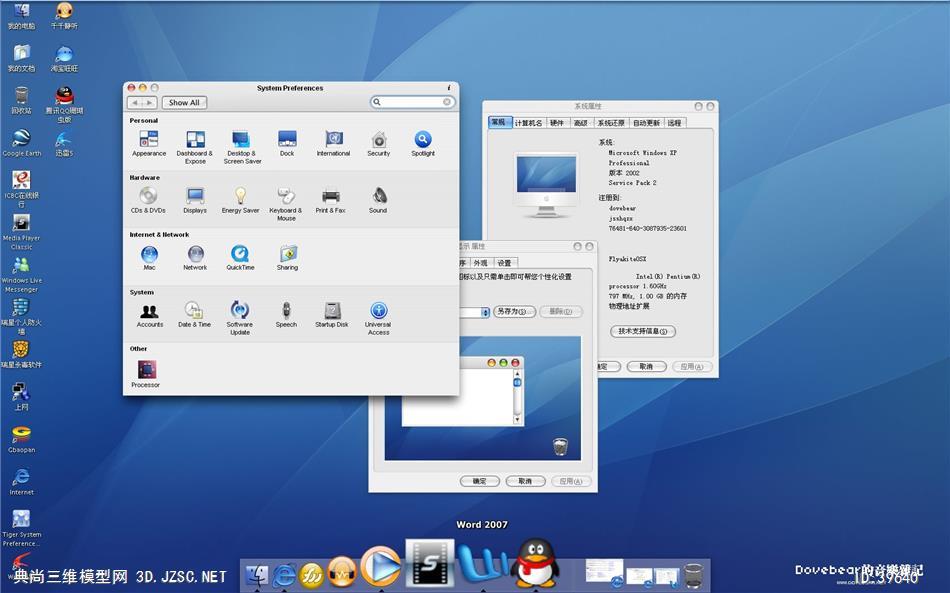Go back in System Preferences
The image size is (950, 593).
coord(135,103)
